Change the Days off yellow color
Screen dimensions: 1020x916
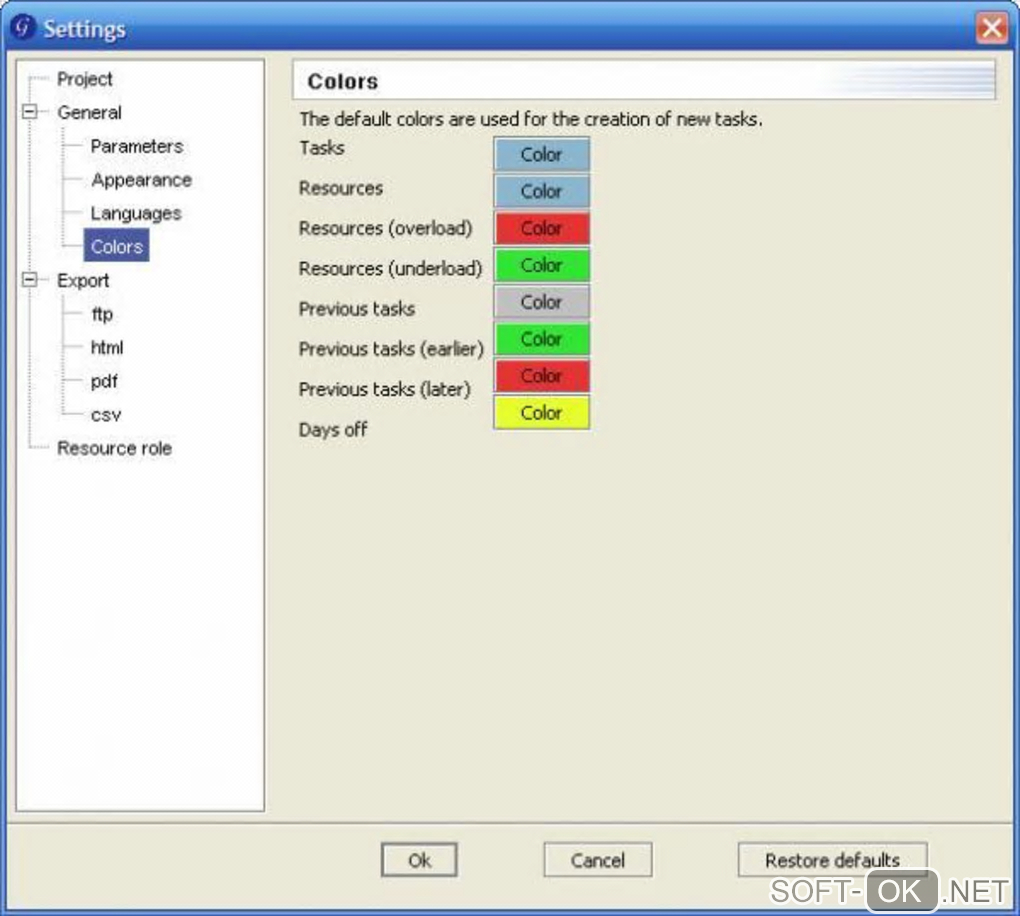(541, 413)
